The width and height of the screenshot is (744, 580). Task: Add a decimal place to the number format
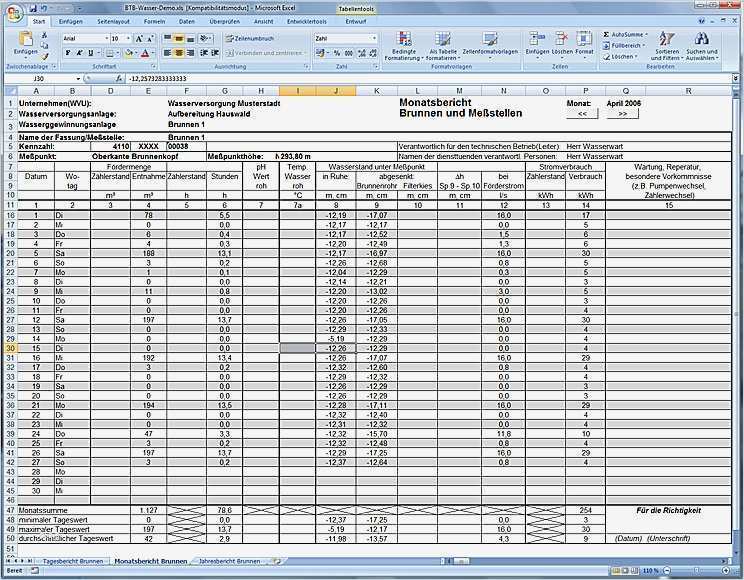point(362,53)
